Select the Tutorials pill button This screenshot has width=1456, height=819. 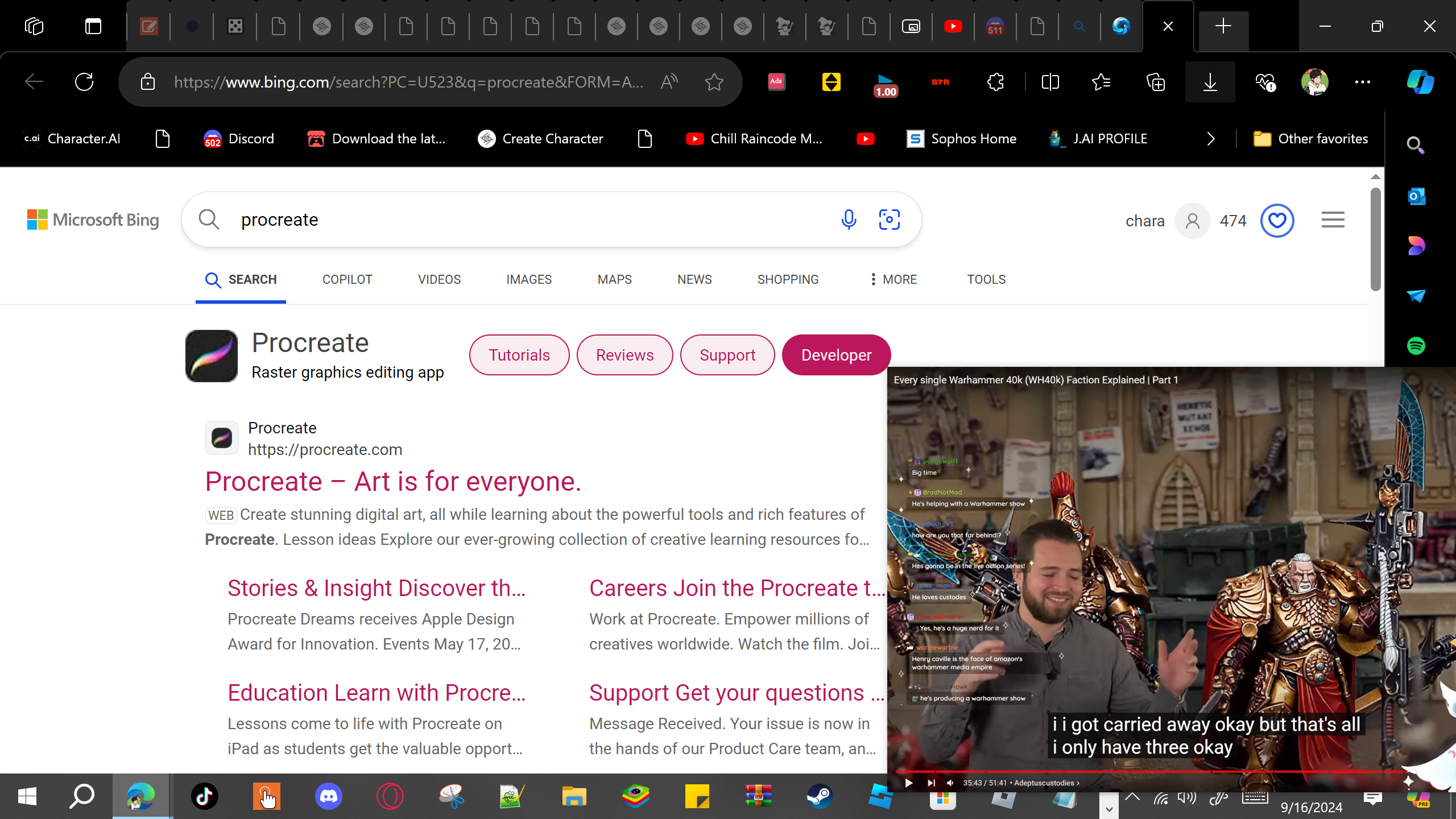click(x=519, y=355)
